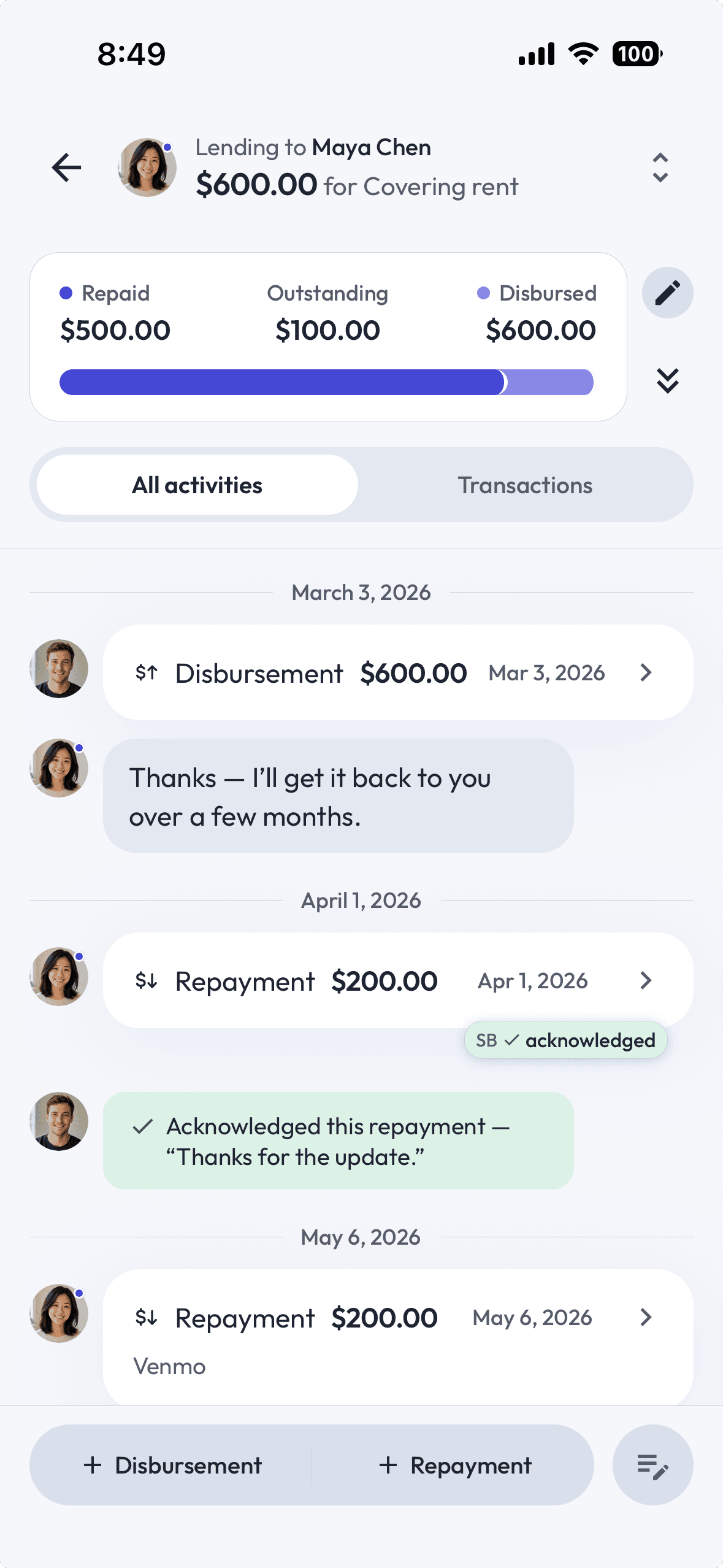Tap the checkmark in acknowledgment message
723x1568 pixels.
[143, 1126]
